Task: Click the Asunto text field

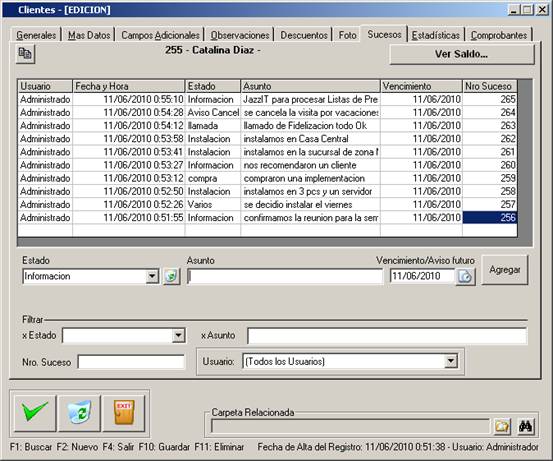Action: [285, 276]
